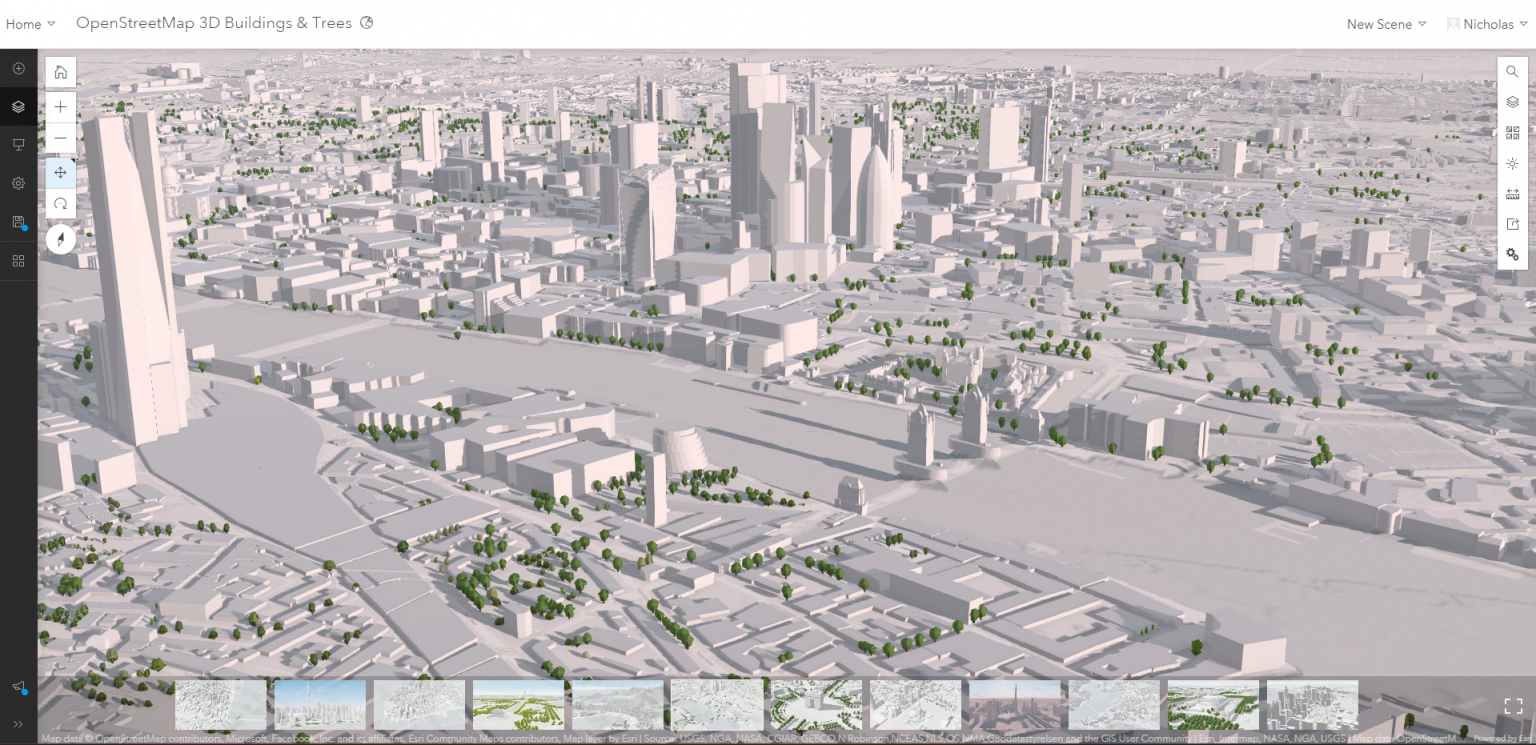Zoom out with the minus button
1536x745 pixels.
pos(61,138)
